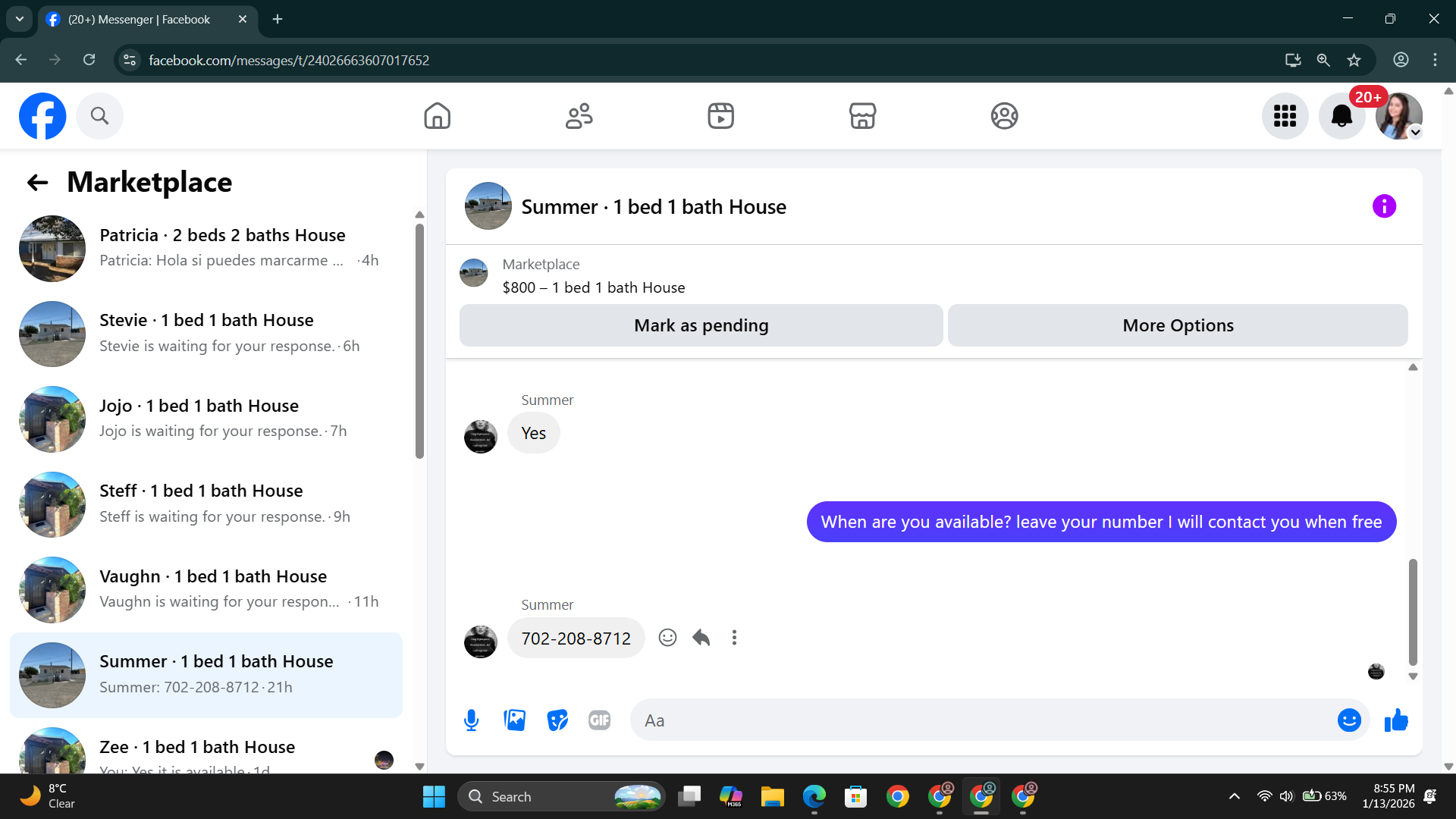Open the Facebook apps grid menu
Image resolution: width=1456 pixels, height=819 pixels.
pos(1285,116)
